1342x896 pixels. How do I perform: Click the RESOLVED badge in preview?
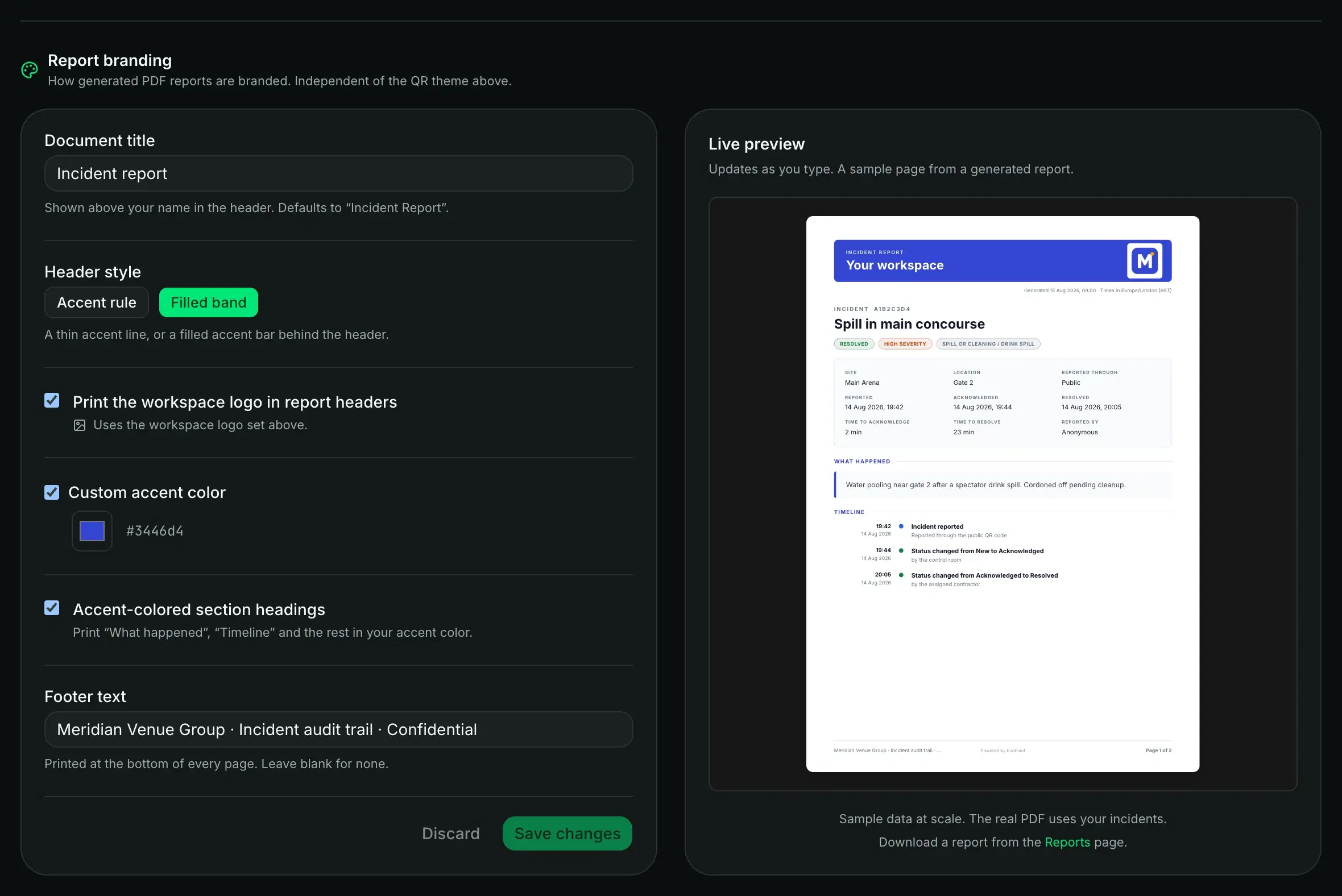pyautogui.click(x=854, y=344)
